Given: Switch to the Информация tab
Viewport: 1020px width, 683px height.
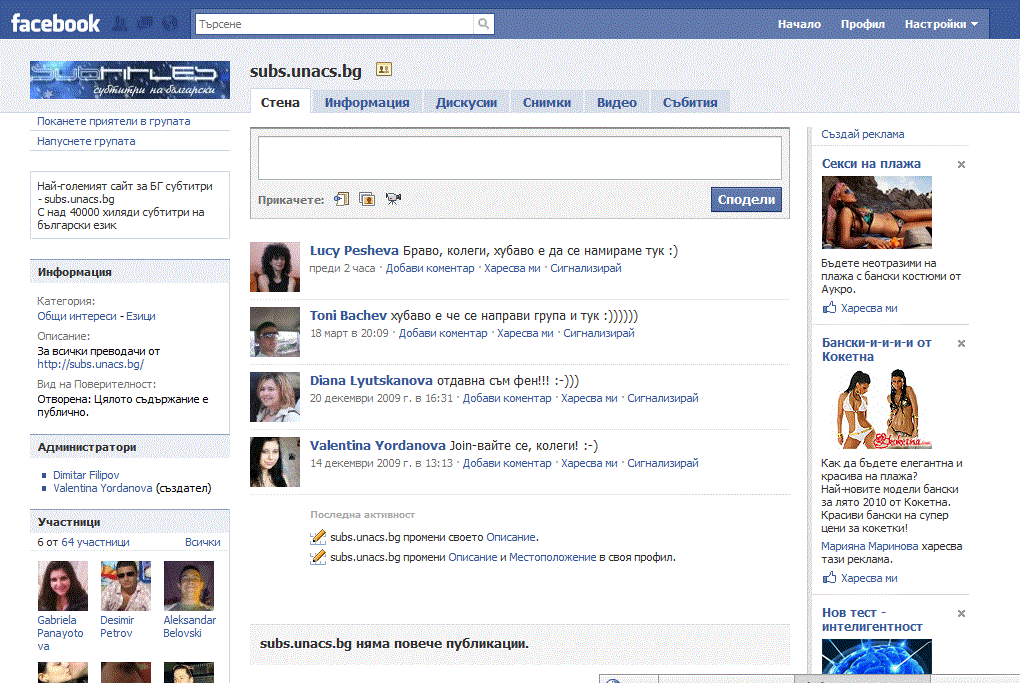Looking at the screenshot, I should 367,102.
